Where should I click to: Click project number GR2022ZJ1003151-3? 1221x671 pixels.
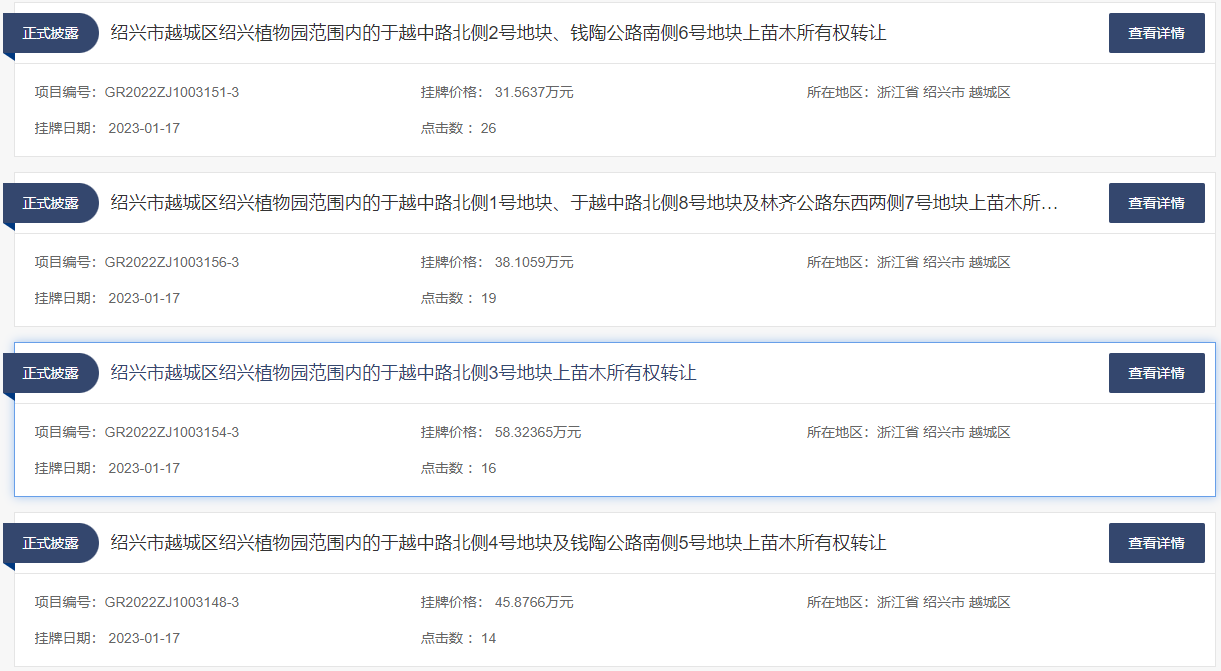tap(171, 92)
